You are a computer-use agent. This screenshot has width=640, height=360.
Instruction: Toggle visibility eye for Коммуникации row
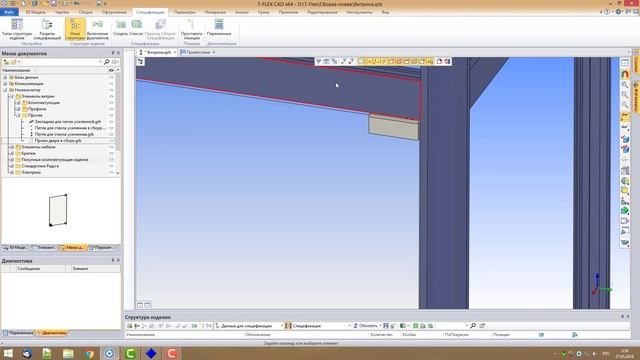(x=111, y=84)
